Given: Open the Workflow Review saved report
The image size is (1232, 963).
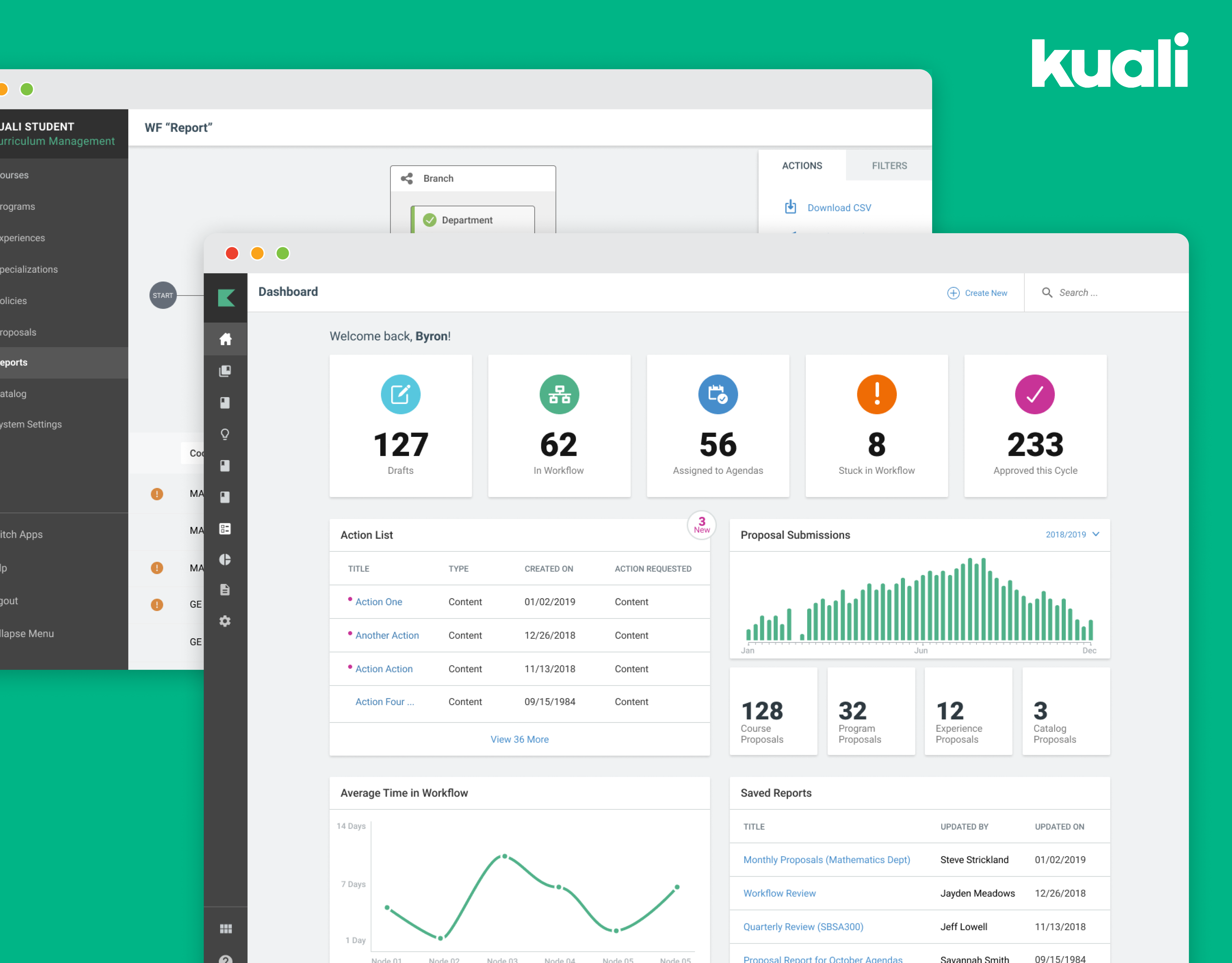Looking at the screenshot, I should 779,893.
